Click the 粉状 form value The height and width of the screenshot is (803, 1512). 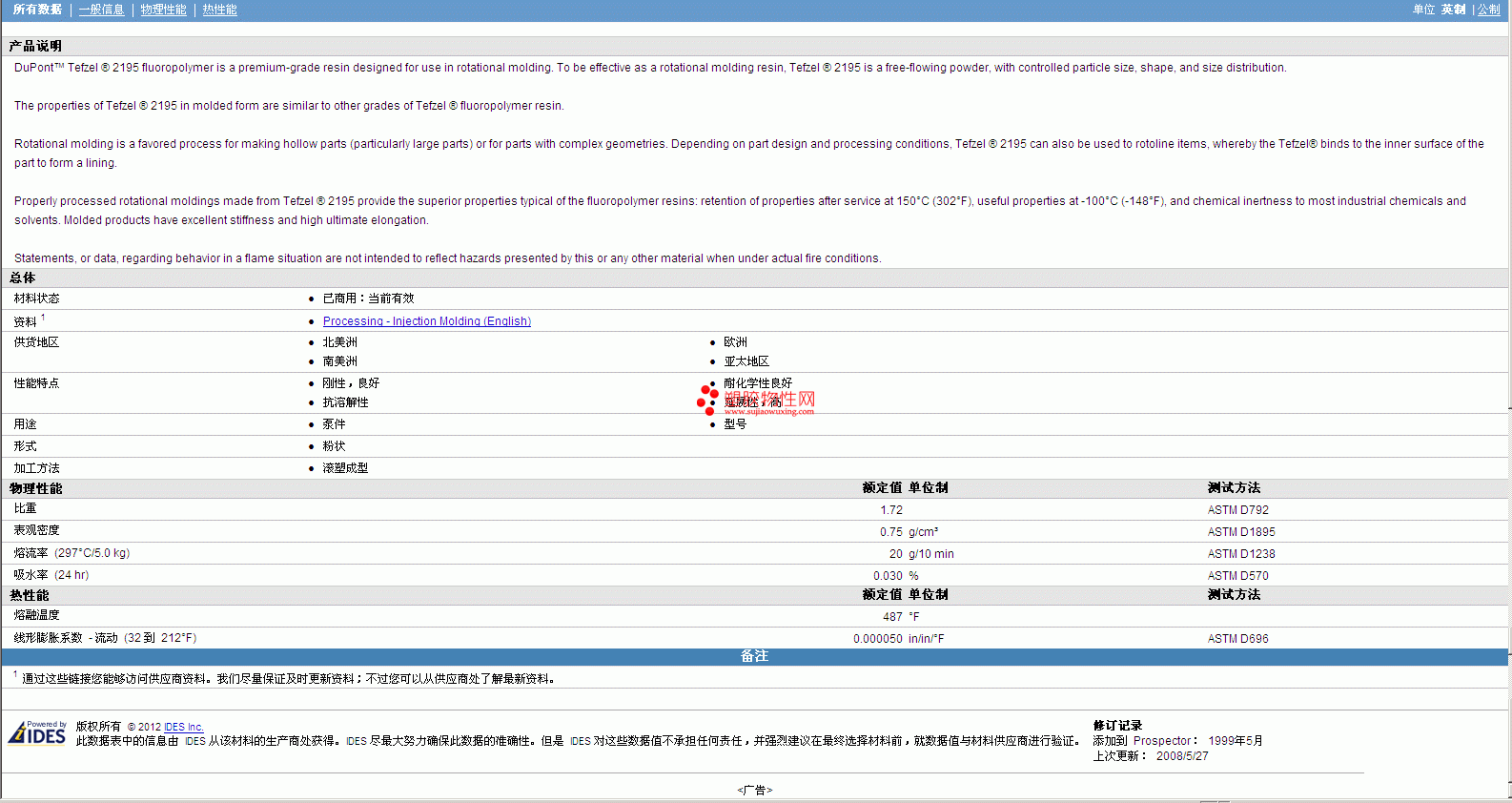tap(334, 446)
